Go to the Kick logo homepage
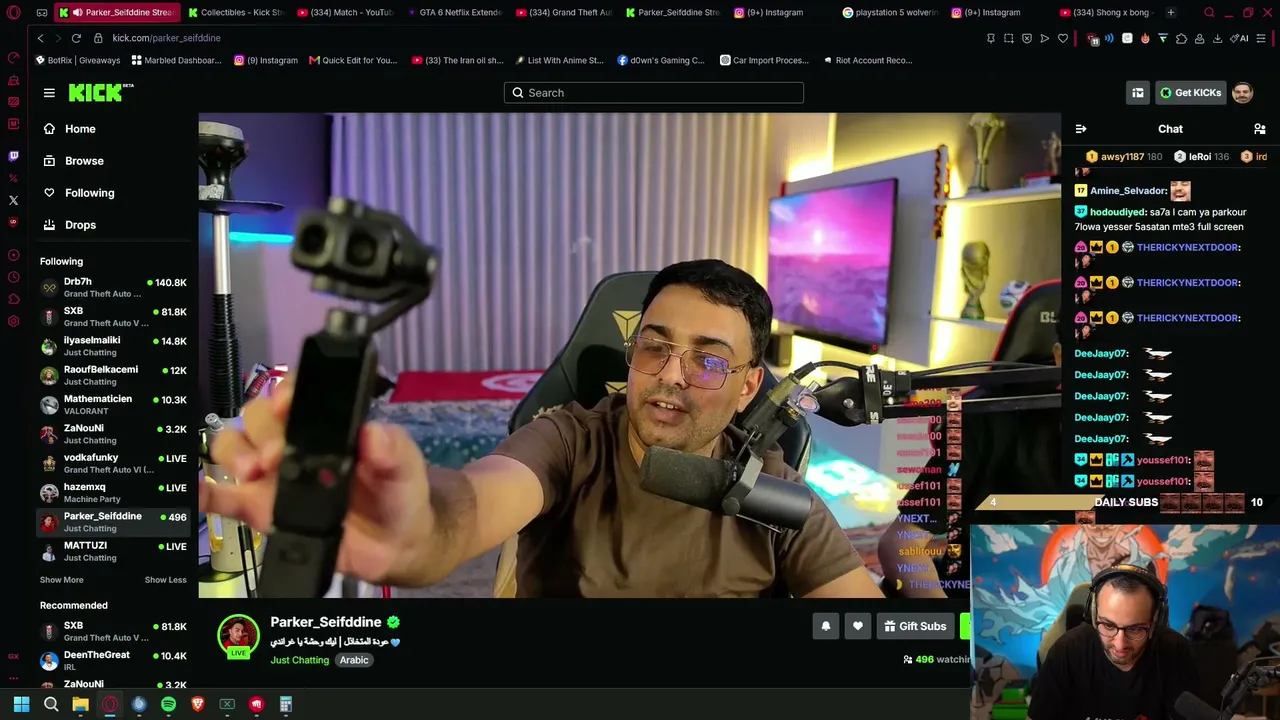Viewport: 1280px width, 720px height. 100,93
